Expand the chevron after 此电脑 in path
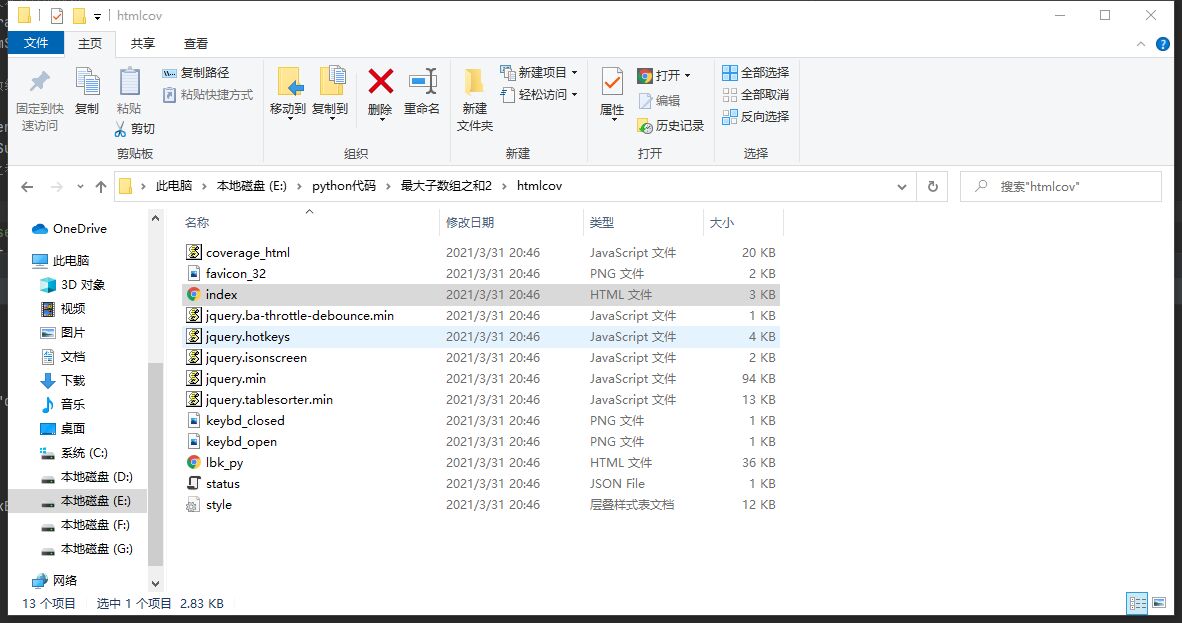Image resolution: width=1182 pixels, height=623 pixels. click(x=204, y=186)
